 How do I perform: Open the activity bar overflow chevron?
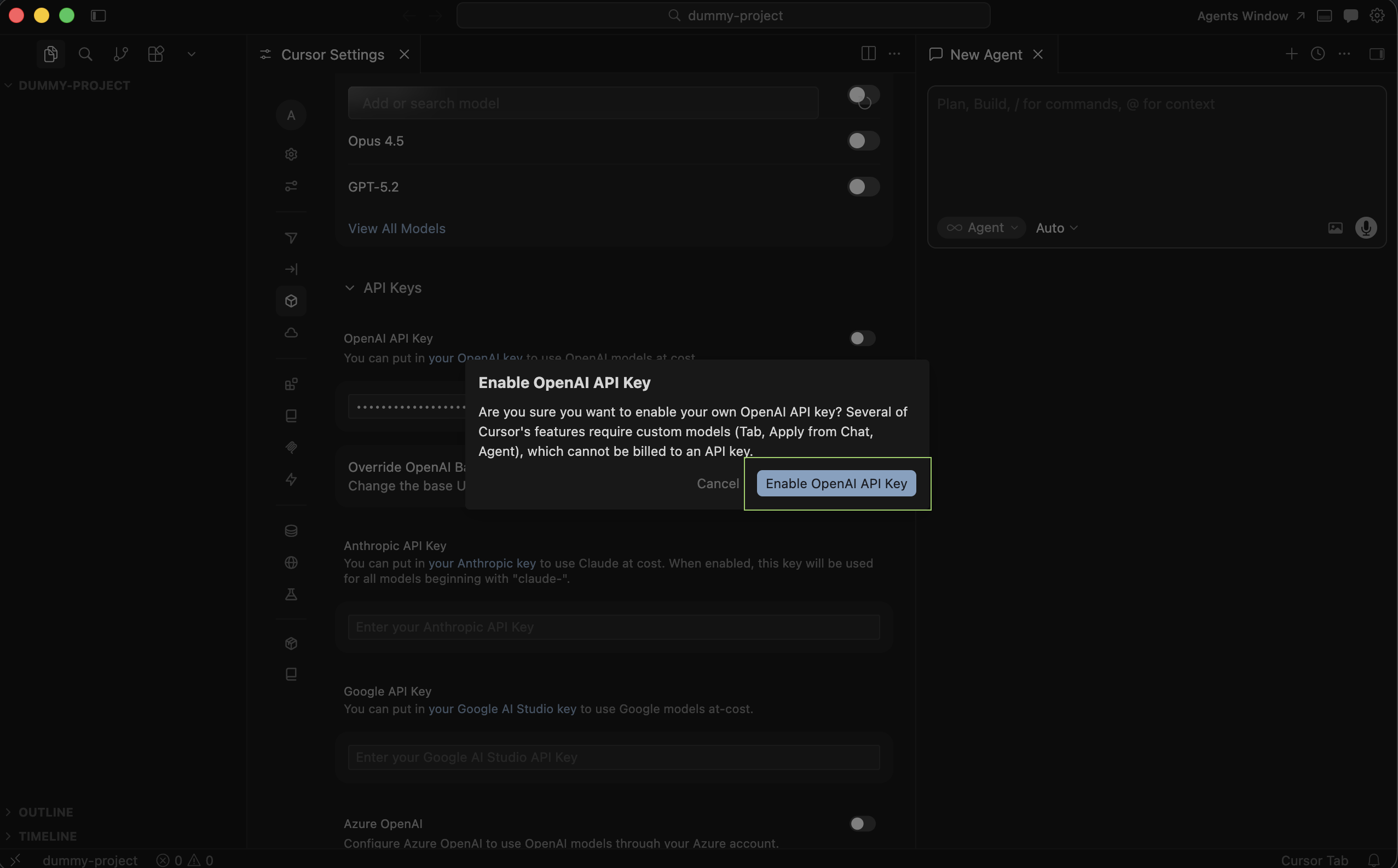tap(191, 54)
